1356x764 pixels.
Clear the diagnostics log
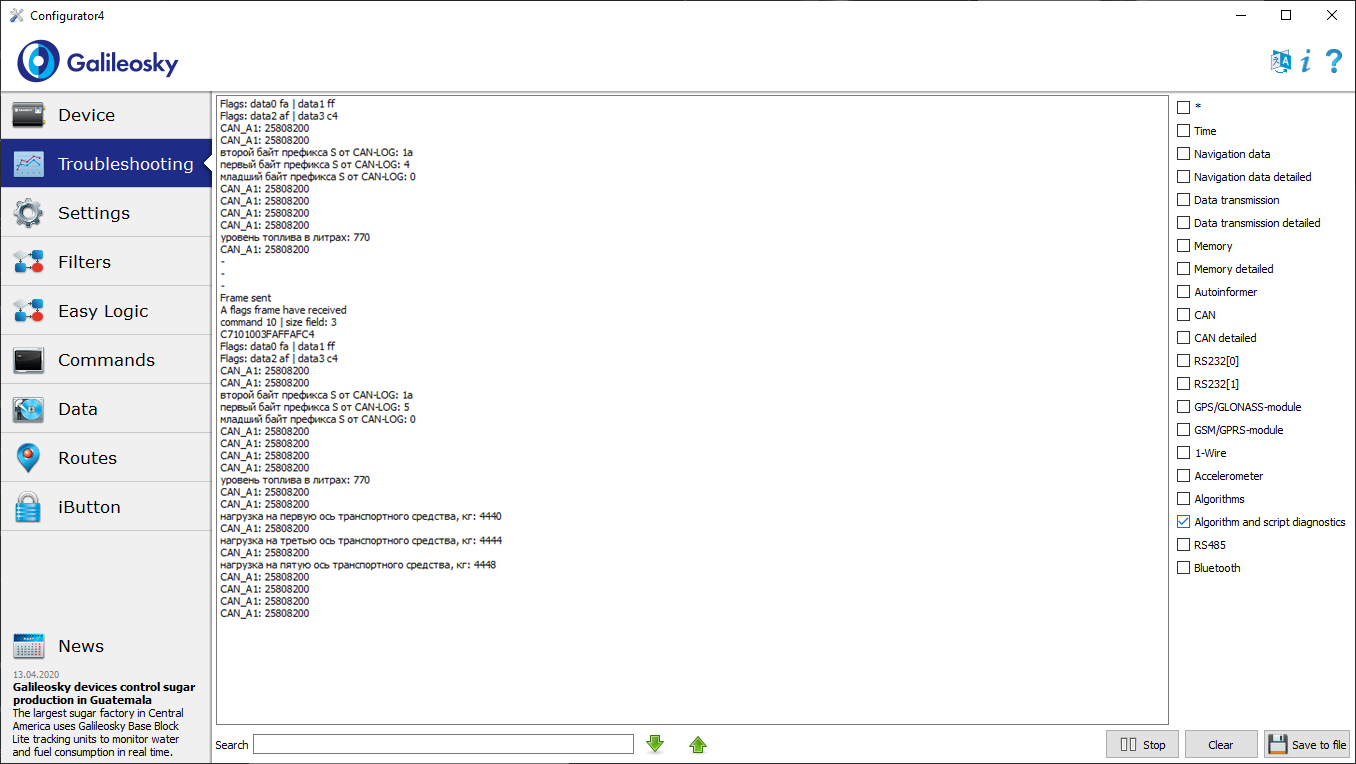(1221, 744)
